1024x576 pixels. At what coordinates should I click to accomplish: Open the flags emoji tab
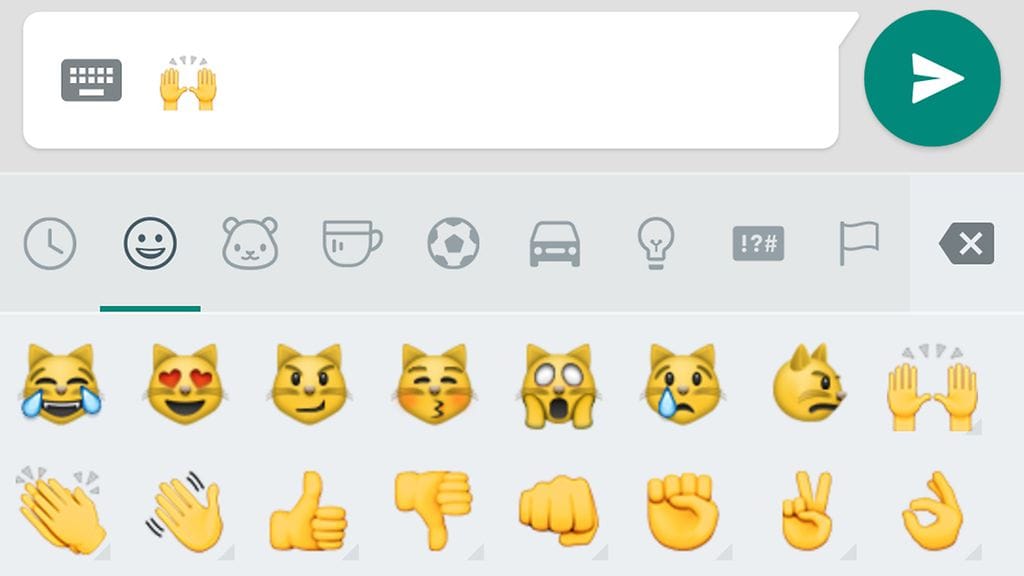(x=859, y=243)
